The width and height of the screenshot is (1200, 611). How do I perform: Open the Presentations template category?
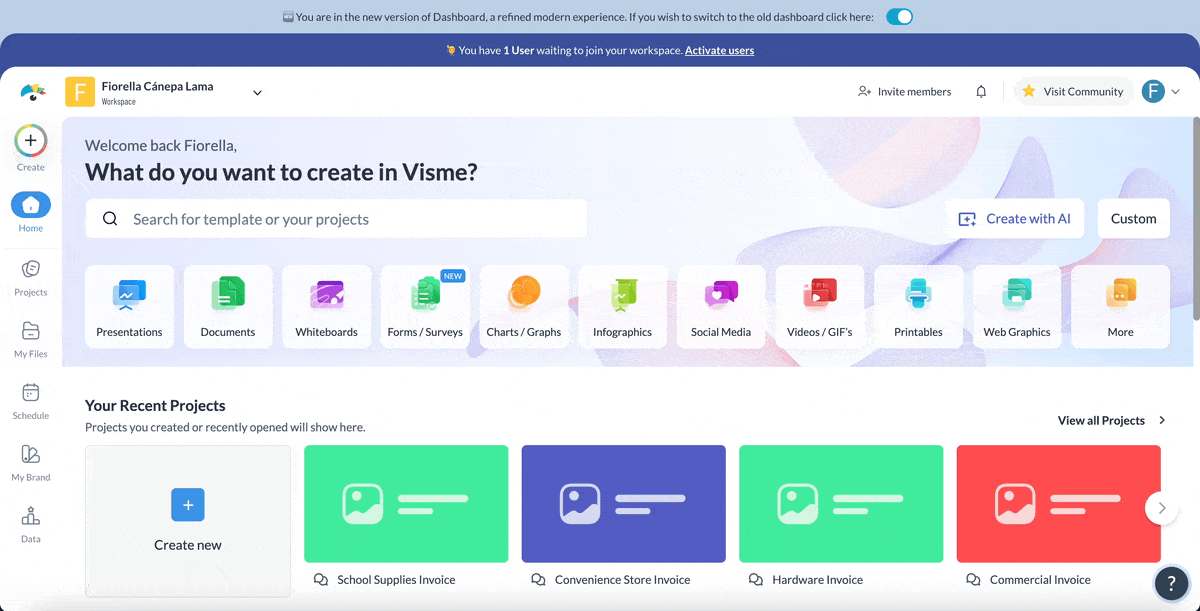(129, 295)
